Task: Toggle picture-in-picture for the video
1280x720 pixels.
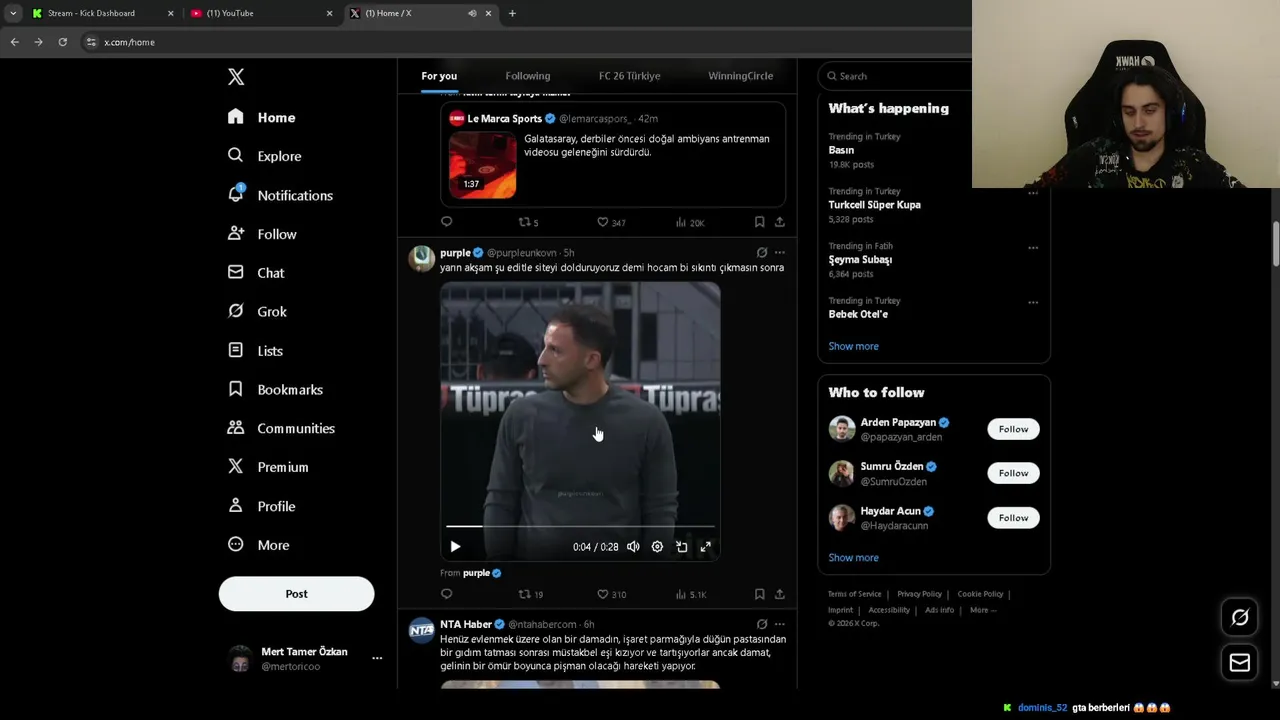Action: pyautogui.click(x=681, y=547)
